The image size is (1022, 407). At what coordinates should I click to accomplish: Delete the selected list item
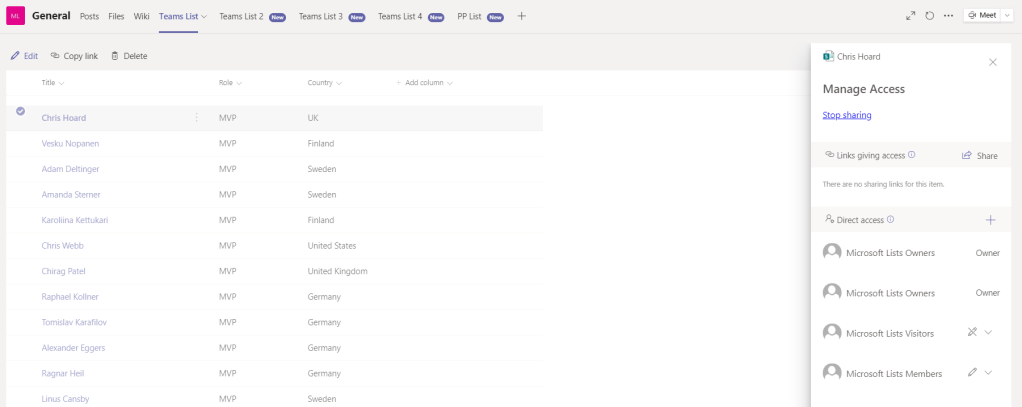129,56
